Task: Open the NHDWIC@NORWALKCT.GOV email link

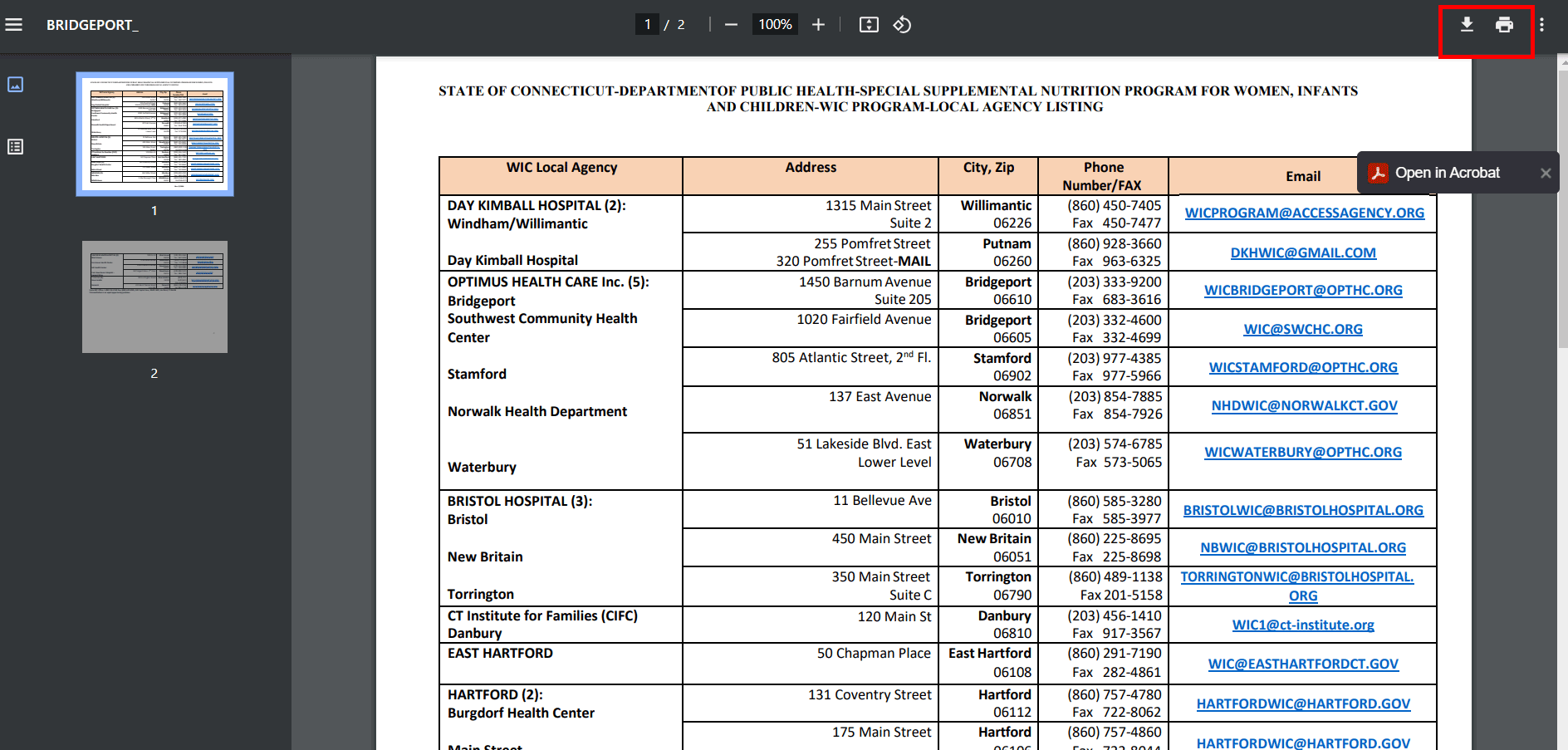Action: (x=1304, y=406)
